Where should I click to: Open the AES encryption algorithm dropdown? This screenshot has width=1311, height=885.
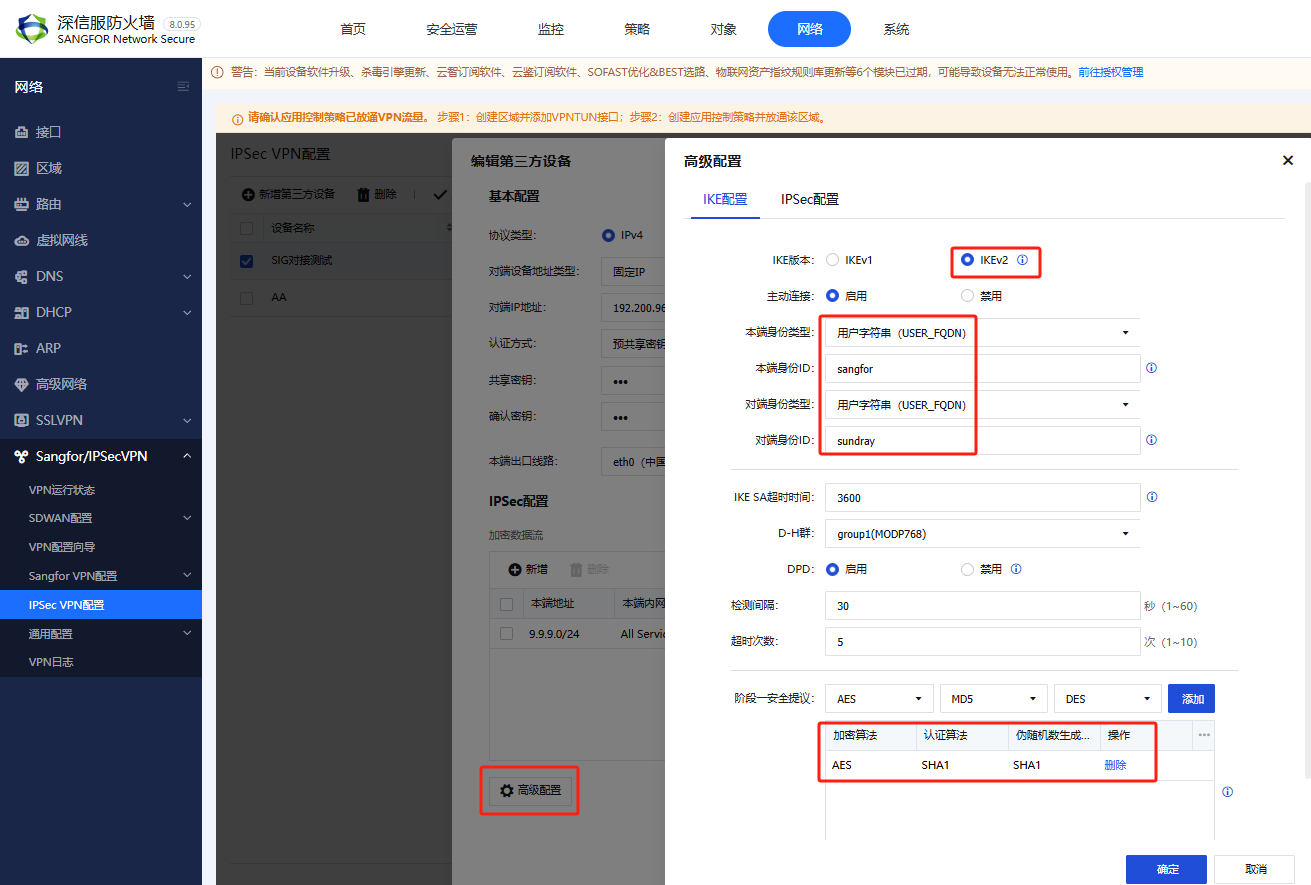[x=880, y=699]
